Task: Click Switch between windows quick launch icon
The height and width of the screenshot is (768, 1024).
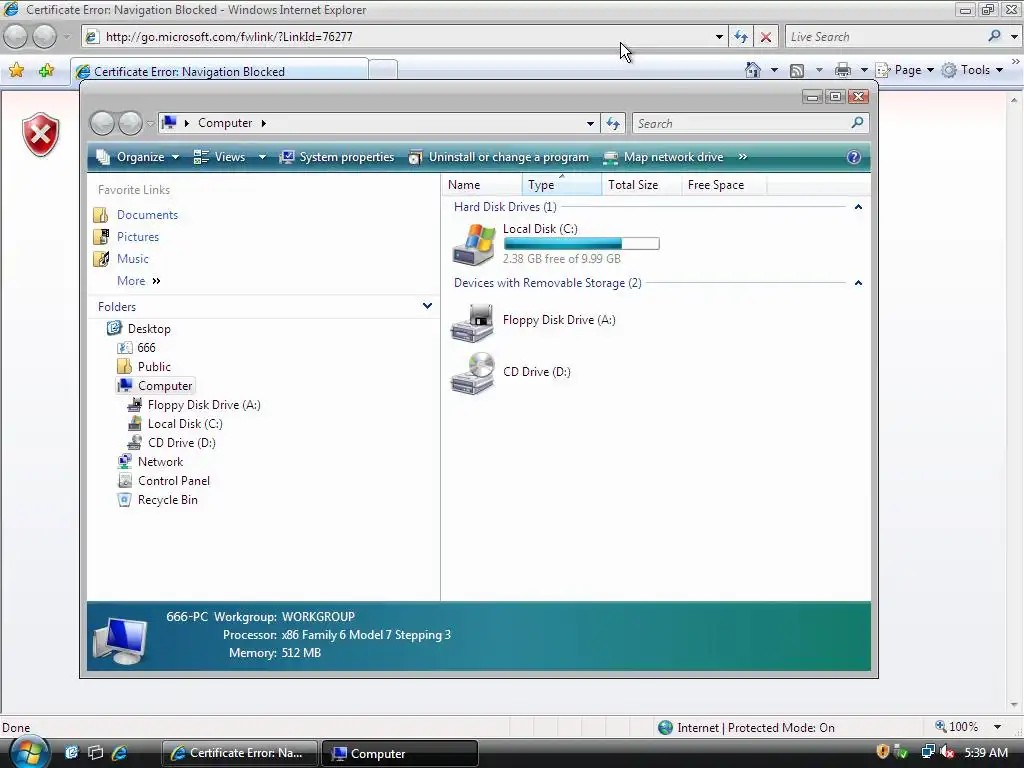Action: pos(95,752)
